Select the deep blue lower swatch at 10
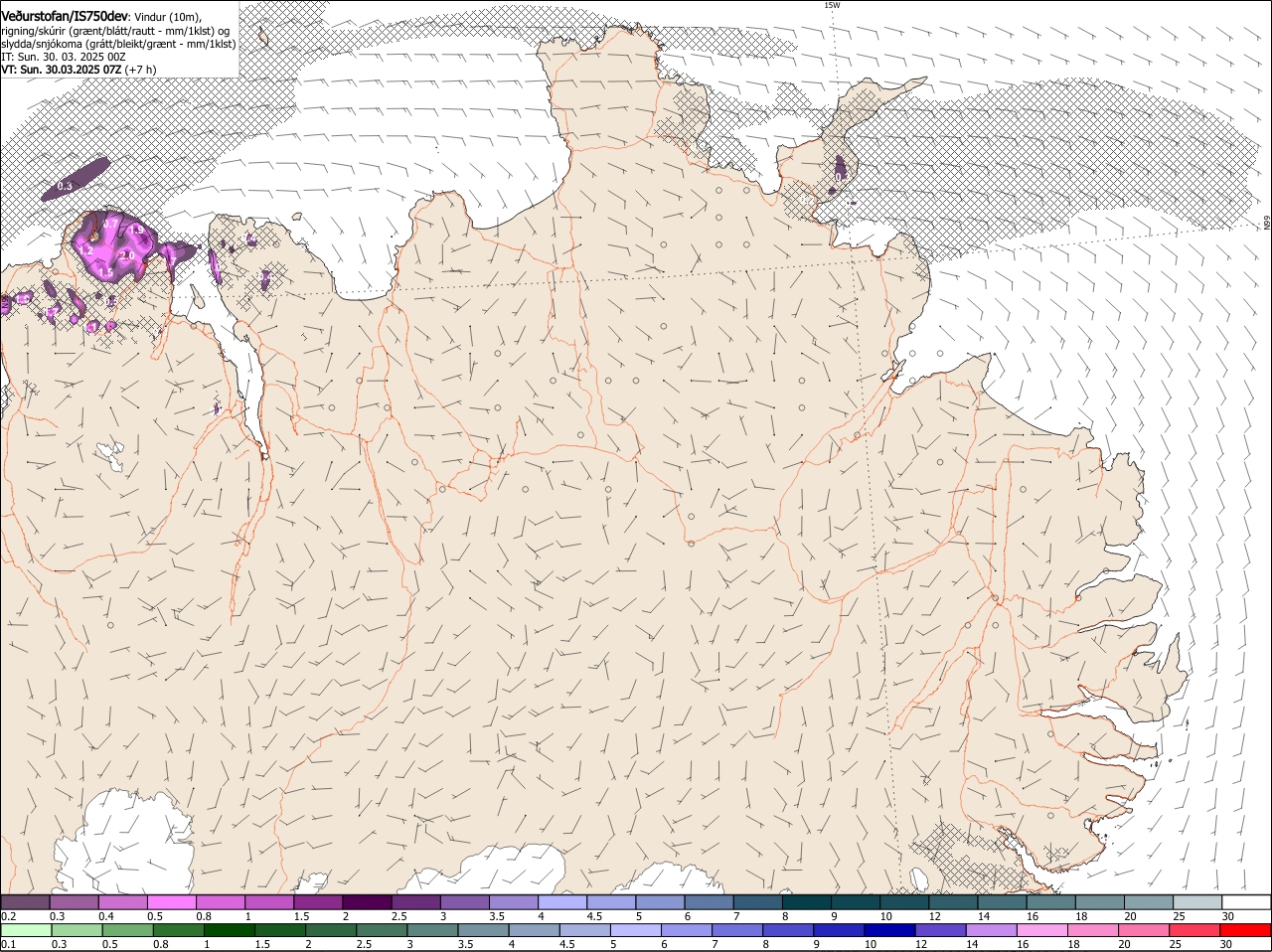 click(888, 931)
